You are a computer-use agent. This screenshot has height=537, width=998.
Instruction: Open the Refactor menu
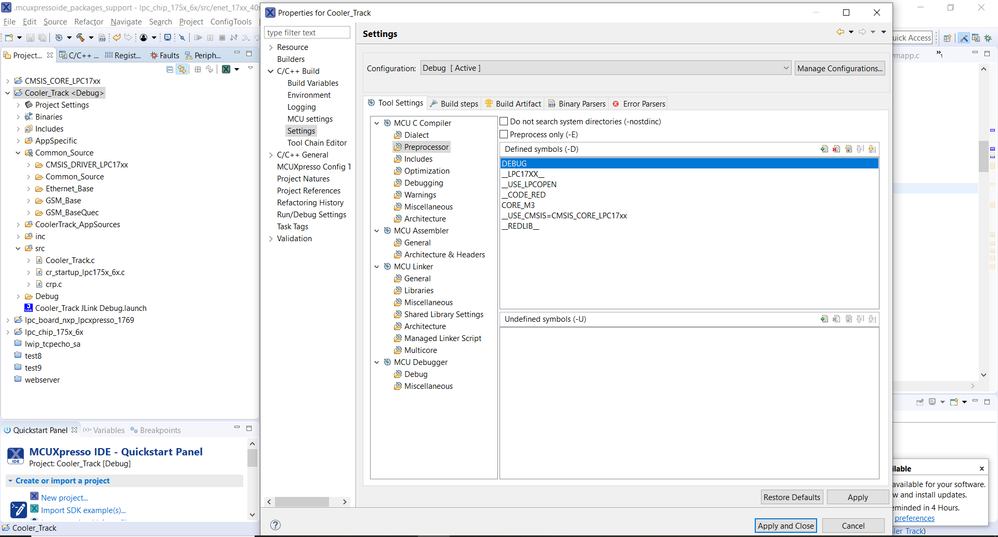click(x=88, y=22)
